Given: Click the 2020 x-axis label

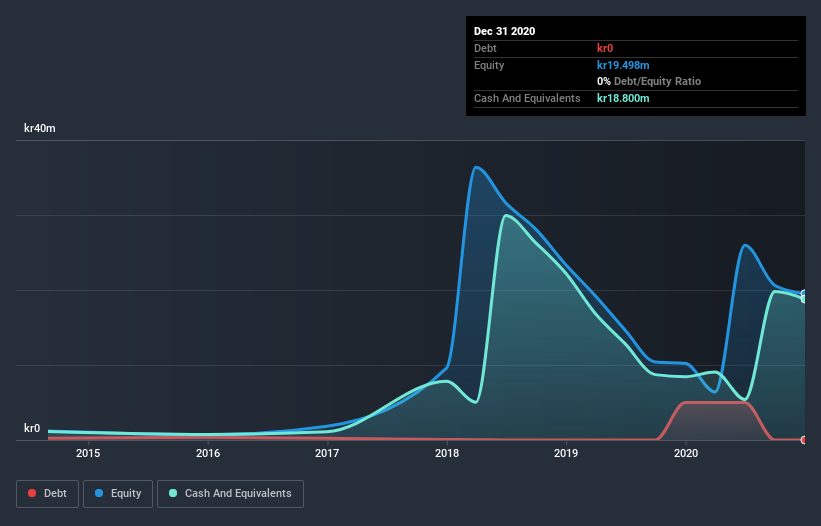Looking at the screenshot, I should click(x=686, y=453).
